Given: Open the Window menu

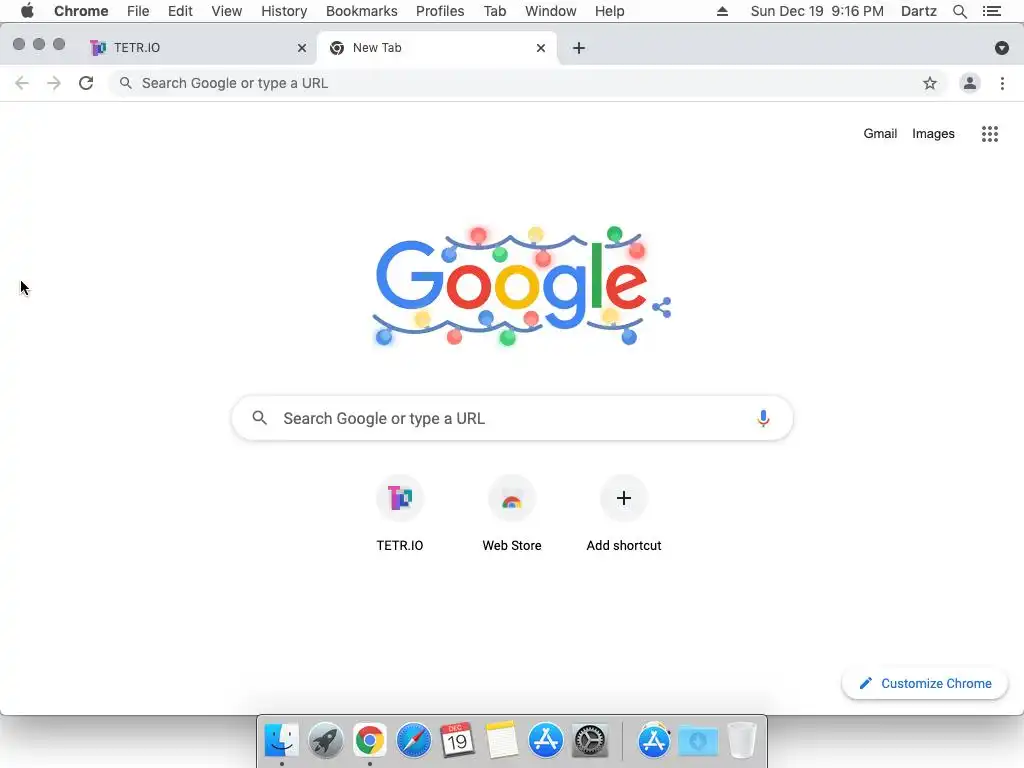Looking at the screenshot, I should point(551,11).
